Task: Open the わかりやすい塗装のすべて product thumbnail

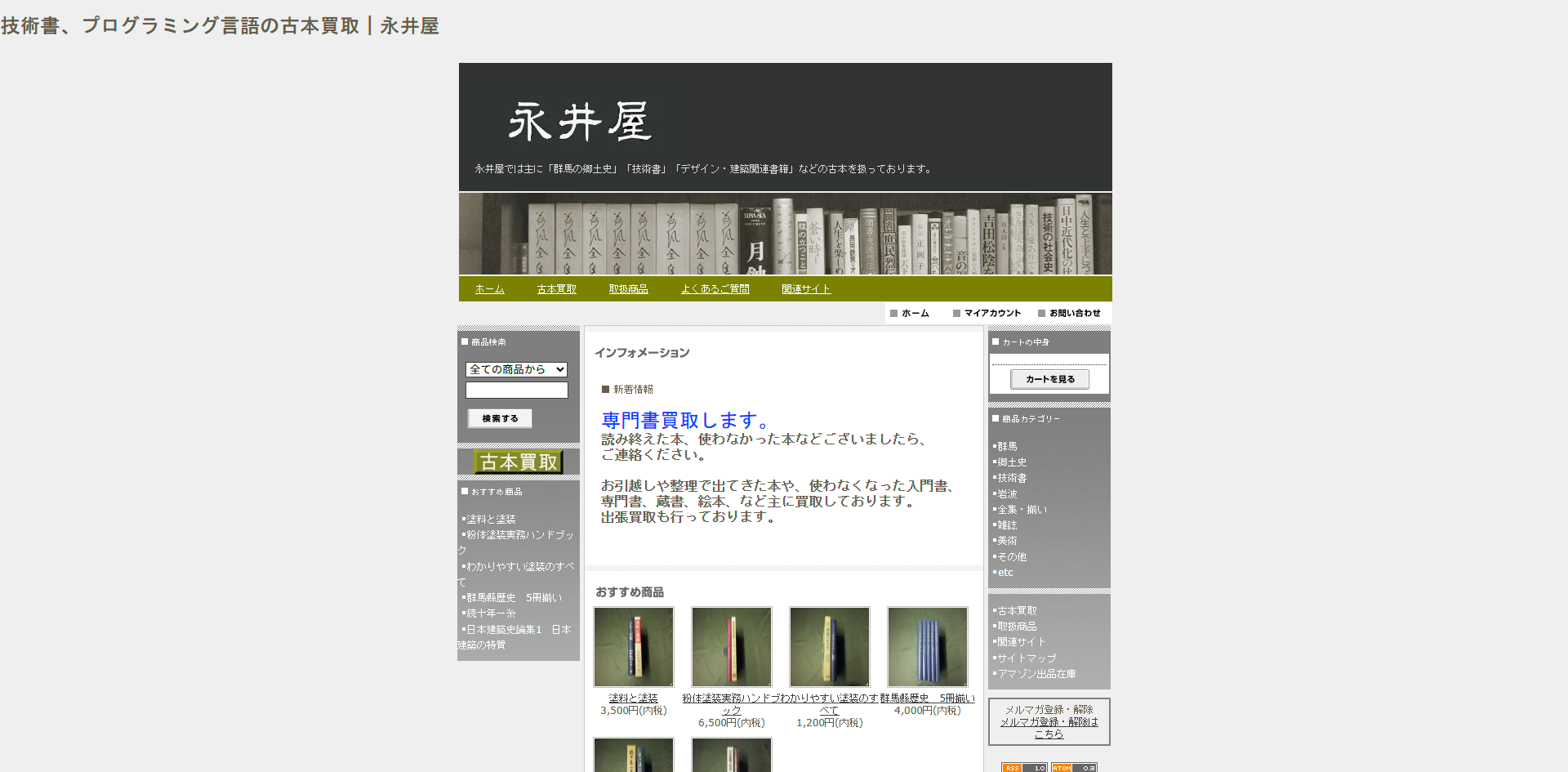Action: [830, 646]
